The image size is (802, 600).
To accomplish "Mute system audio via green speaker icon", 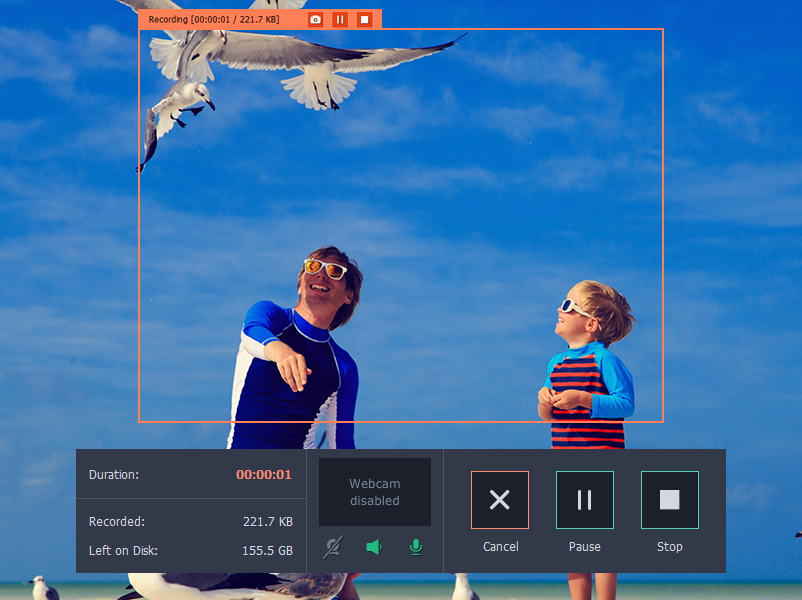I will coord(374,547).
